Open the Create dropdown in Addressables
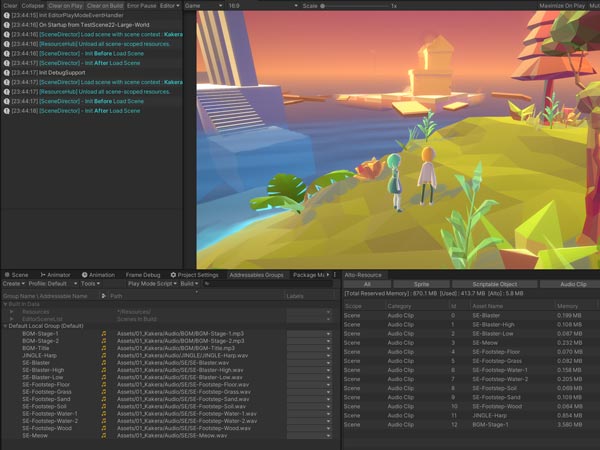600x450 pixels. tap(13, 284)
